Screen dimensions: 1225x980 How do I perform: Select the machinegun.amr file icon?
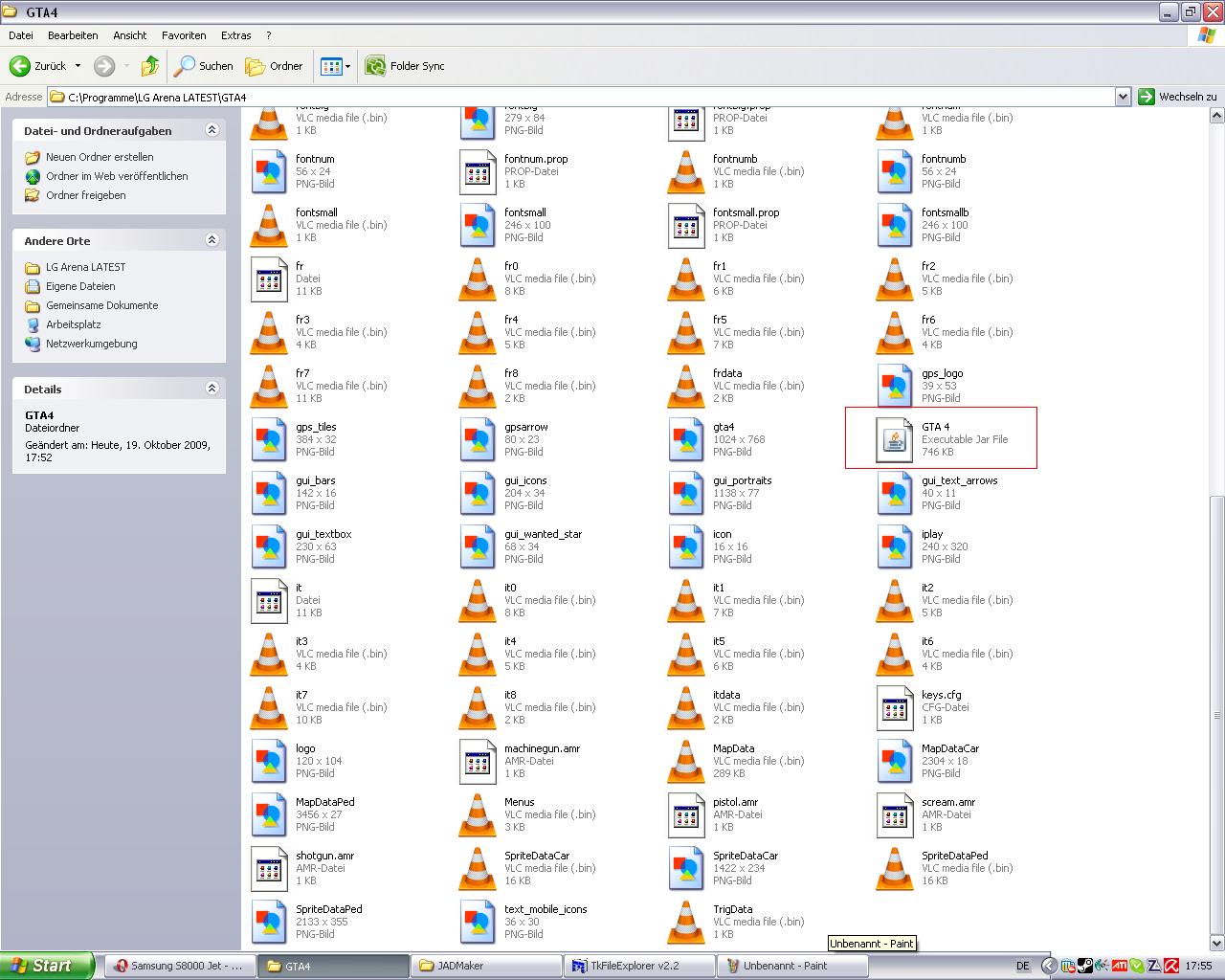[x=478, y=761]
